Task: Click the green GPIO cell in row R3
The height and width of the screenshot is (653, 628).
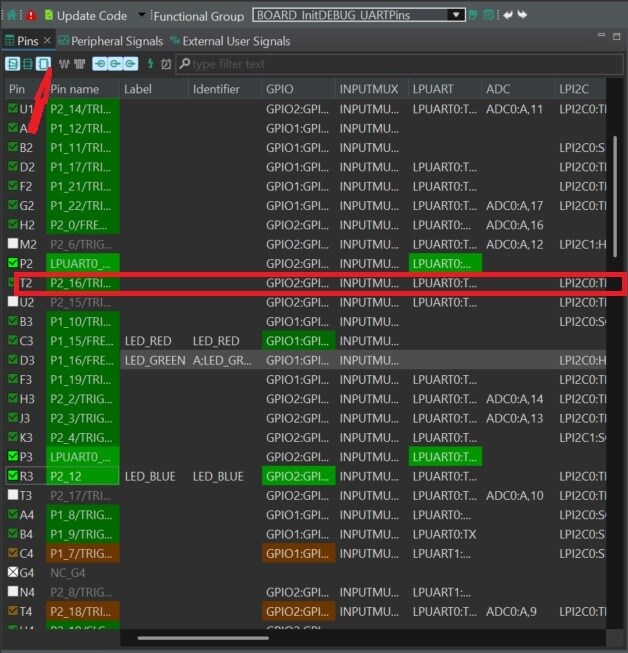Action: click(x=299, y=476)
